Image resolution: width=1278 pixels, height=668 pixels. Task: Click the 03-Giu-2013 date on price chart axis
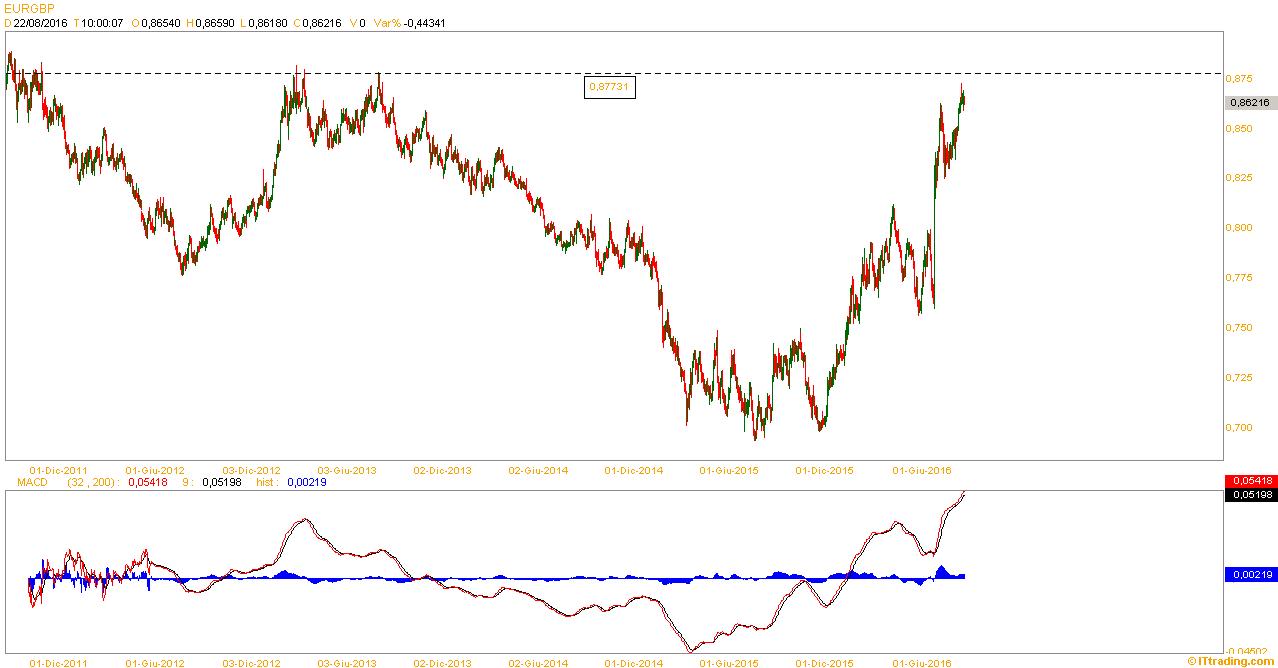click(x=347, y=470)
